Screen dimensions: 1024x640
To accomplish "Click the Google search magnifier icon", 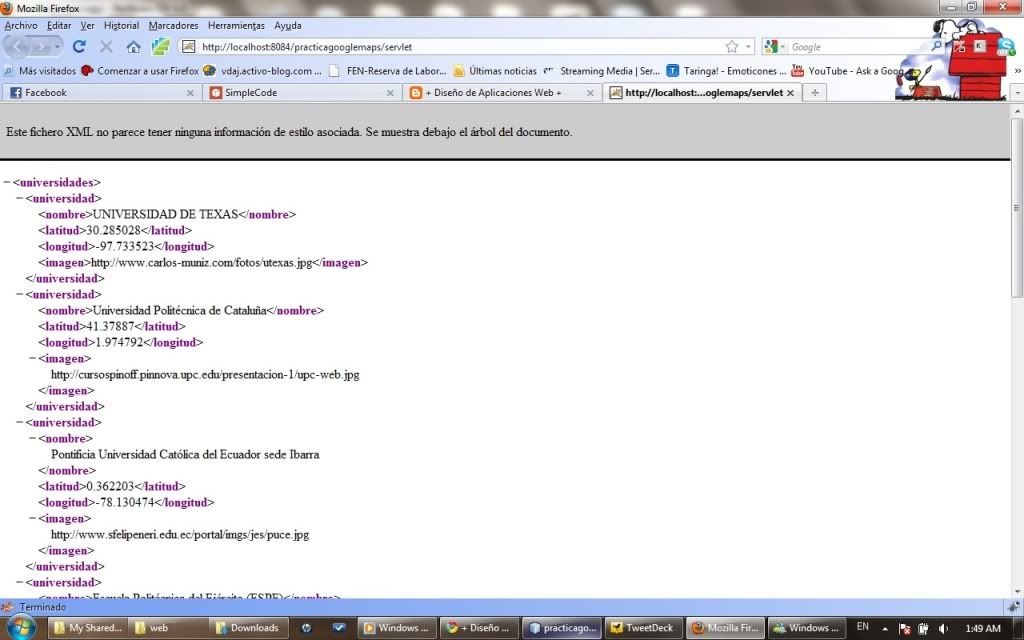I will pyautogui.click(x=937, y=47).
